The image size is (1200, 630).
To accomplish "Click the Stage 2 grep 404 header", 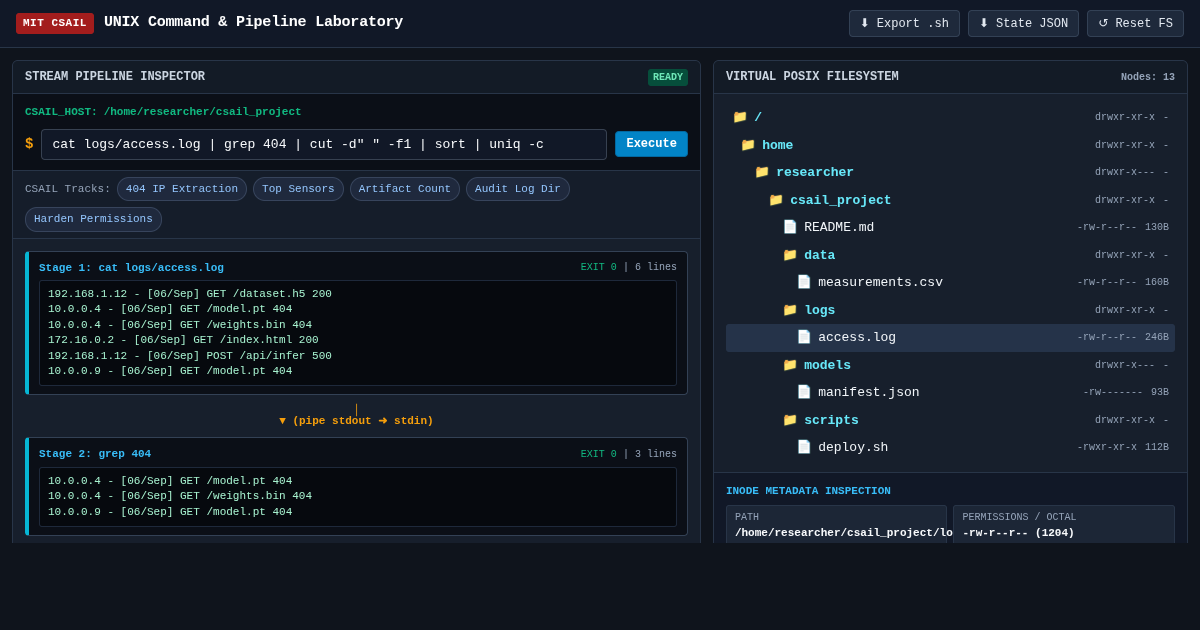I will 95,454.
